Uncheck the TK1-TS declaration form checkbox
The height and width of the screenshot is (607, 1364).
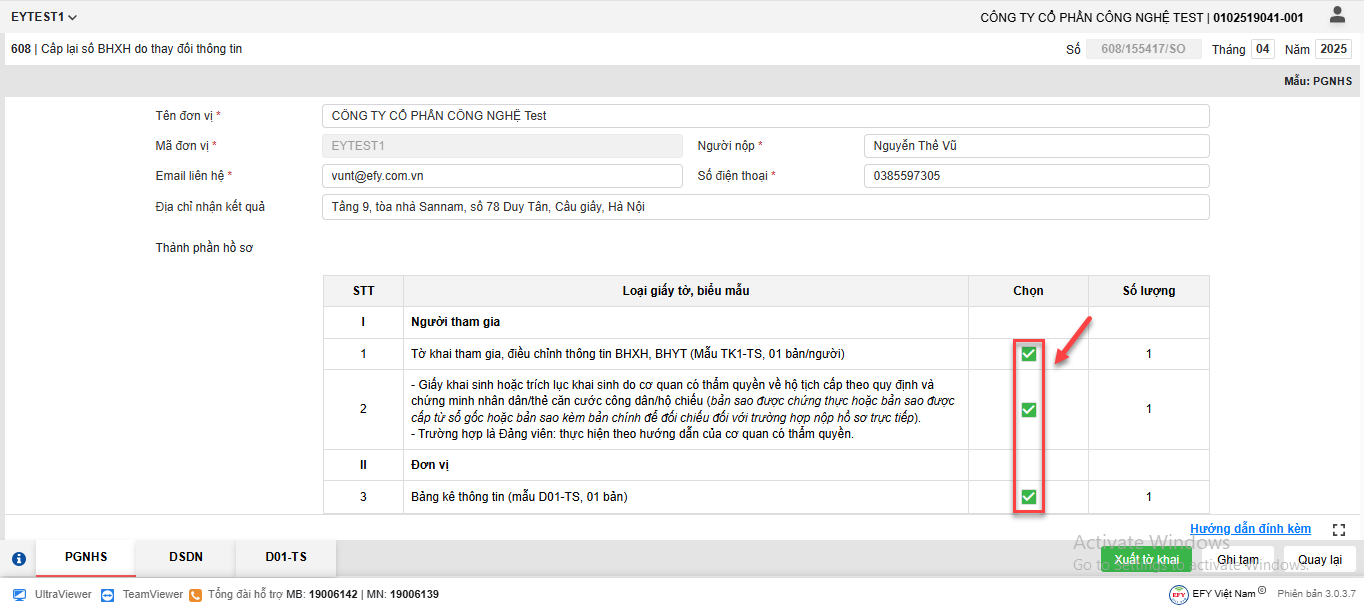(1028, 354)
